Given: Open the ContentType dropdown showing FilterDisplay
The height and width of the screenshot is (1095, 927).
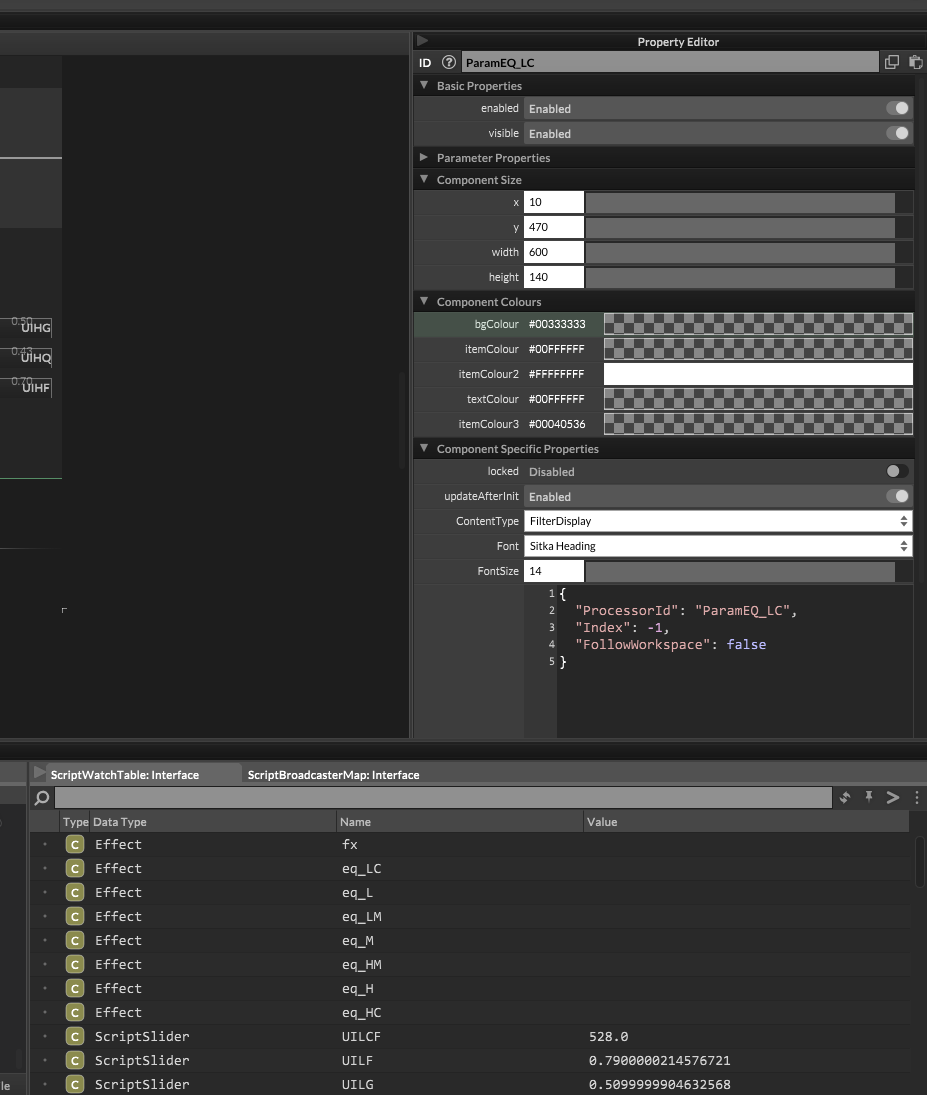Looking at the screenshot, I should pos(718,521).
